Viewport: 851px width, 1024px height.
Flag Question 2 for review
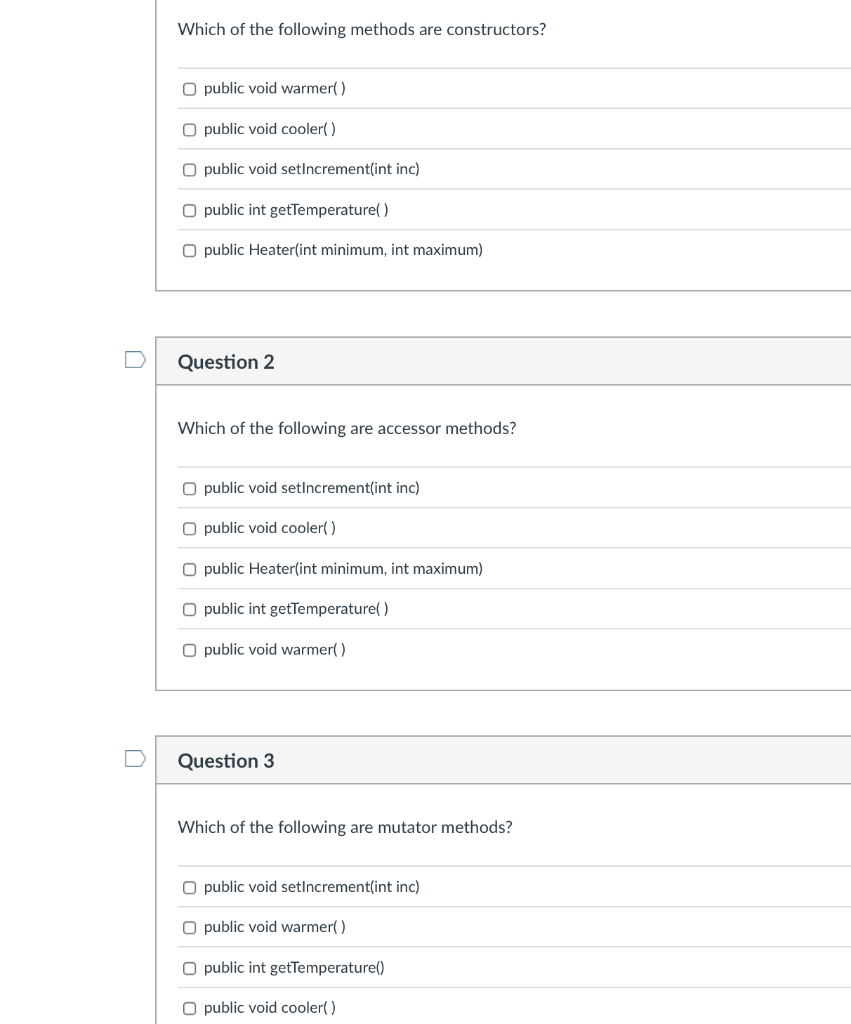135,360
